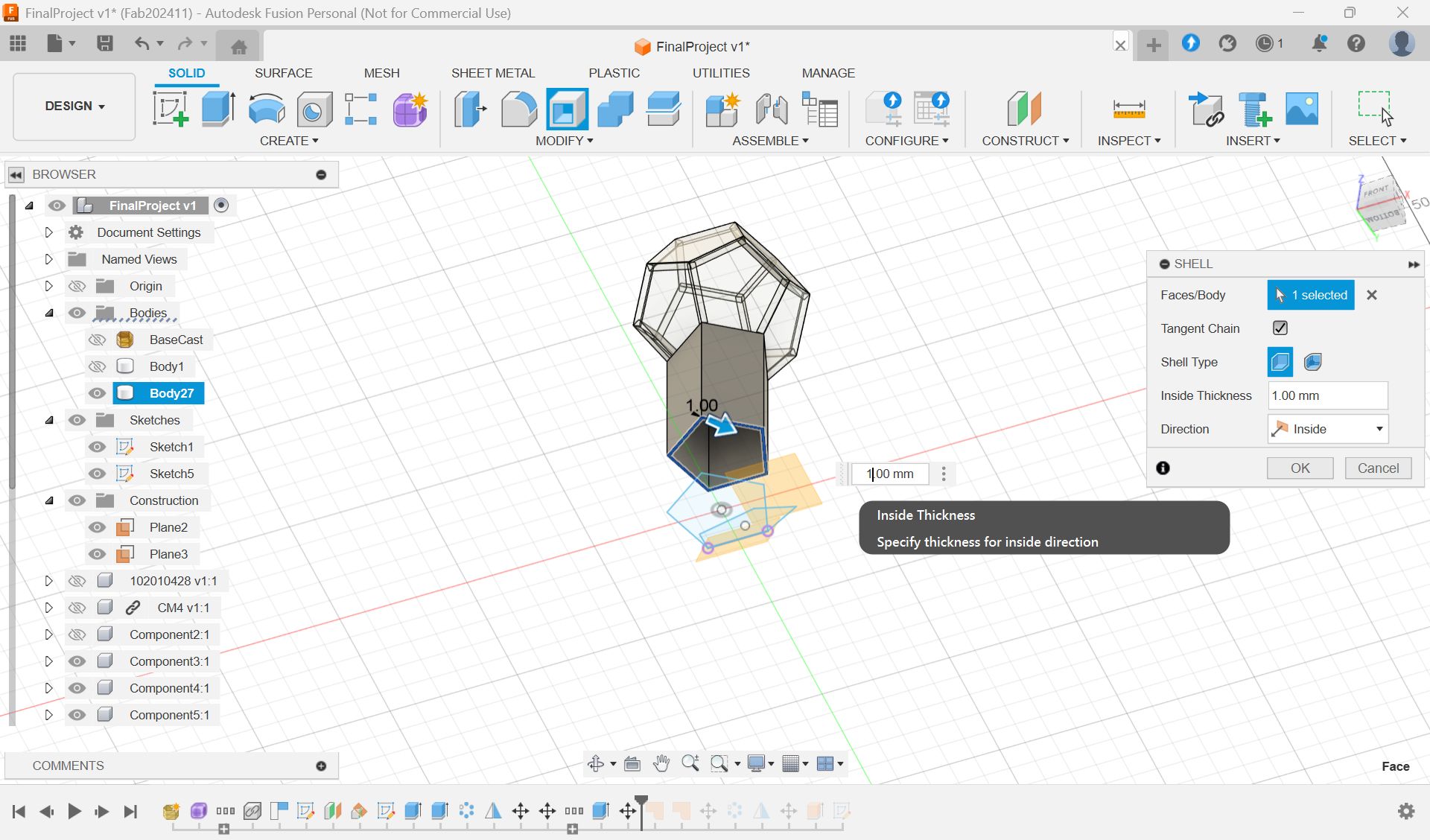The width and height of the screenshot is (1430, 840).
Task: Click the timeline play button
Action: (74, 811)
